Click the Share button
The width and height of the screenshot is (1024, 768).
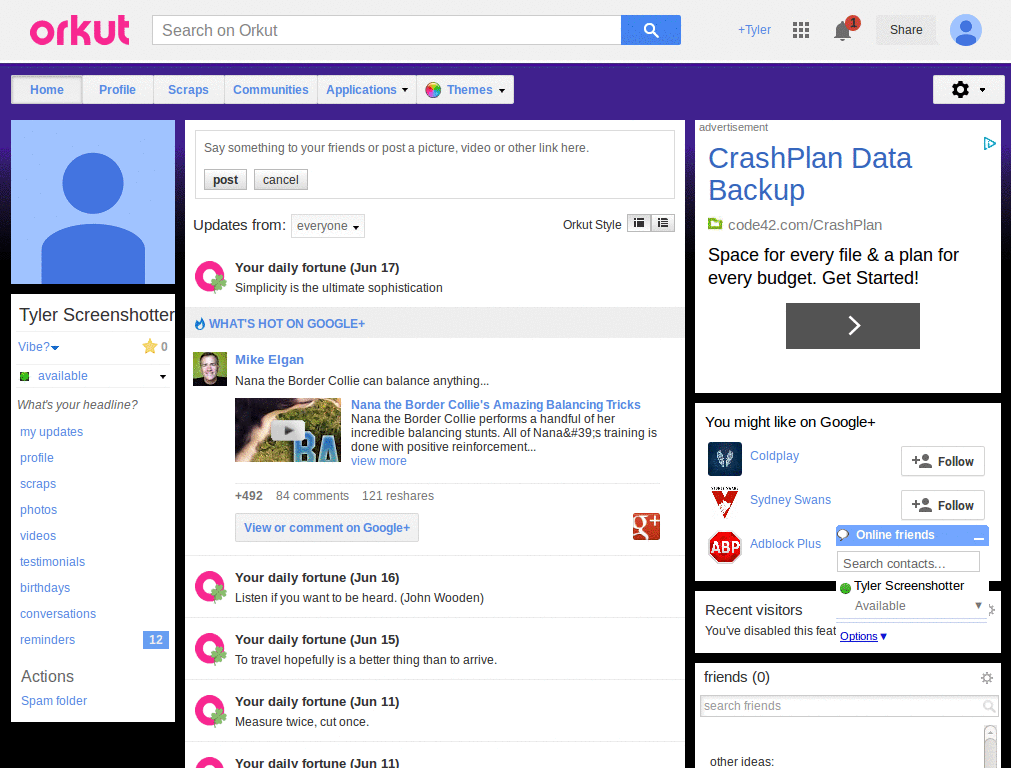click(906, 30)
